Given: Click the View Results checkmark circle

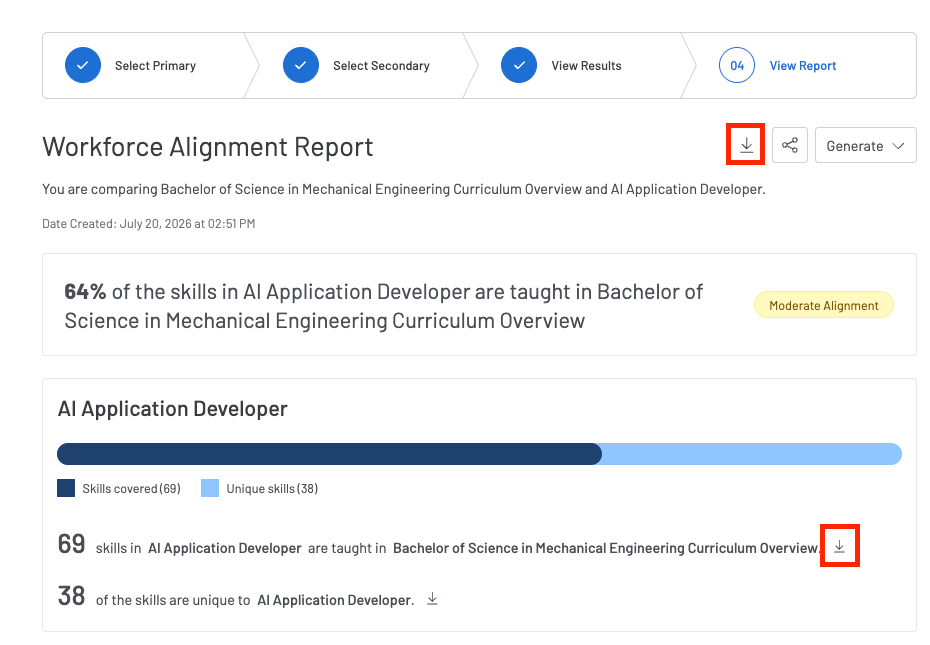Looking at the screenshot, I should pos(519,65).
